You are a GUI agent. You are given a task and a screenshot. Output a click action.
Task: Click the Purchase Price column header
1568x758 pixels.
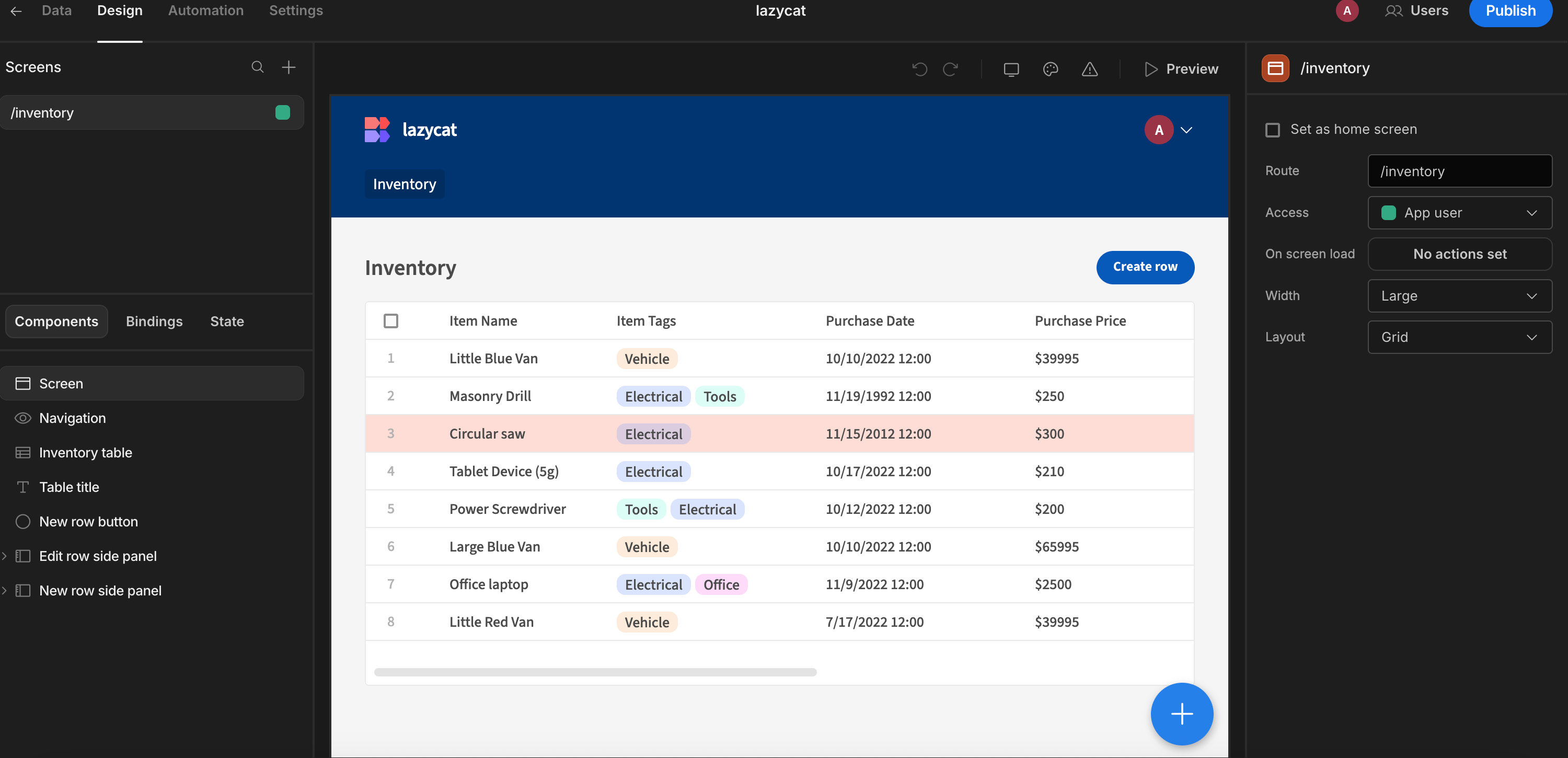tap(1080, 321)
